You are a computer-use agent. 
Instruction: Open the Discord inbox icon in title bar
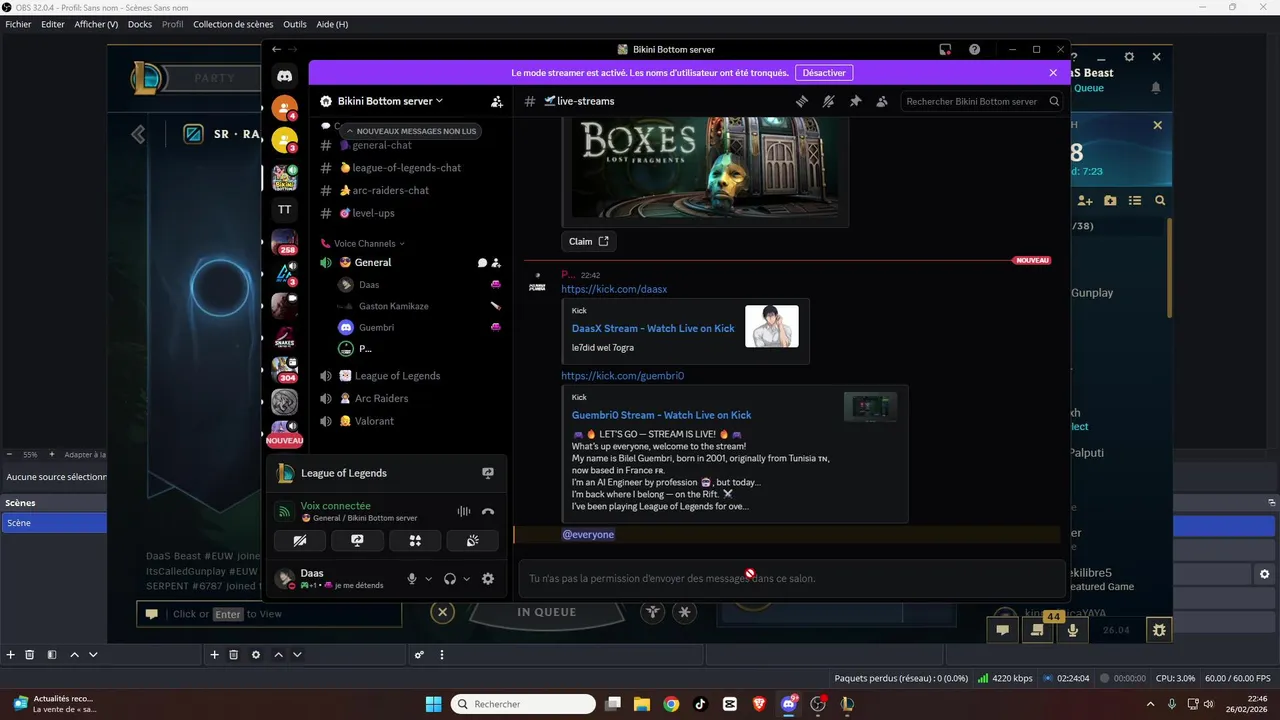(x=945, y=49)
